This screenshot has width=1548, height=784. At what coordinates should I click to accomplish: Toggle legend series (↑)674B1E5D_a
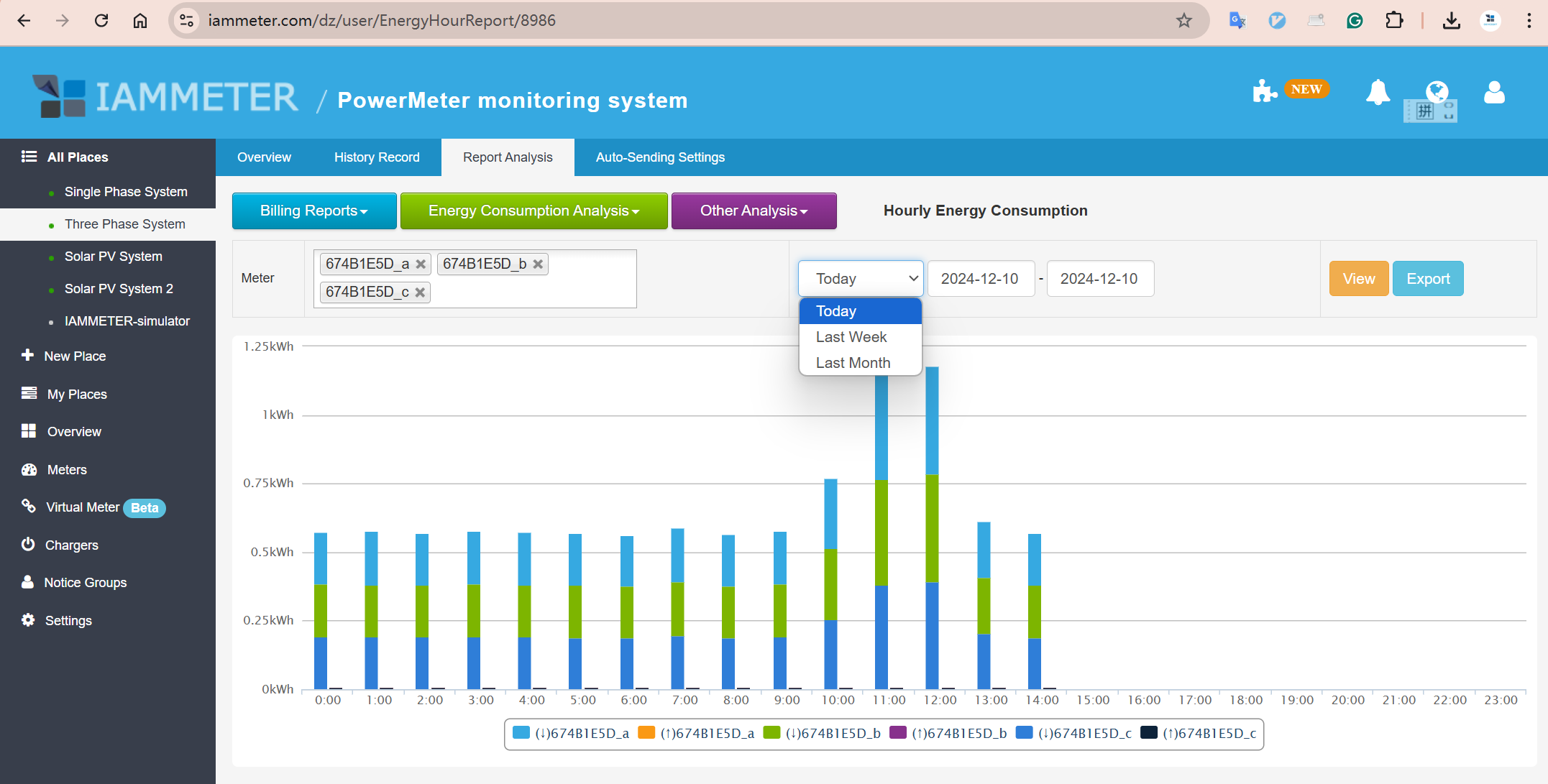pyautogui.click(x=696, y=733)
